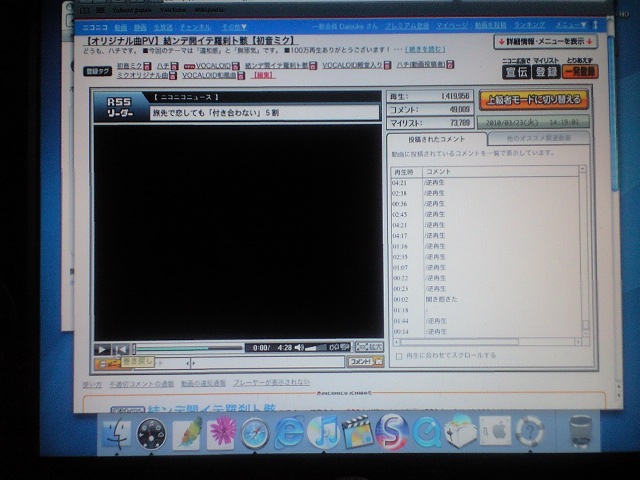Select the comment row at 02:38
640x480 pixels.
485,193
